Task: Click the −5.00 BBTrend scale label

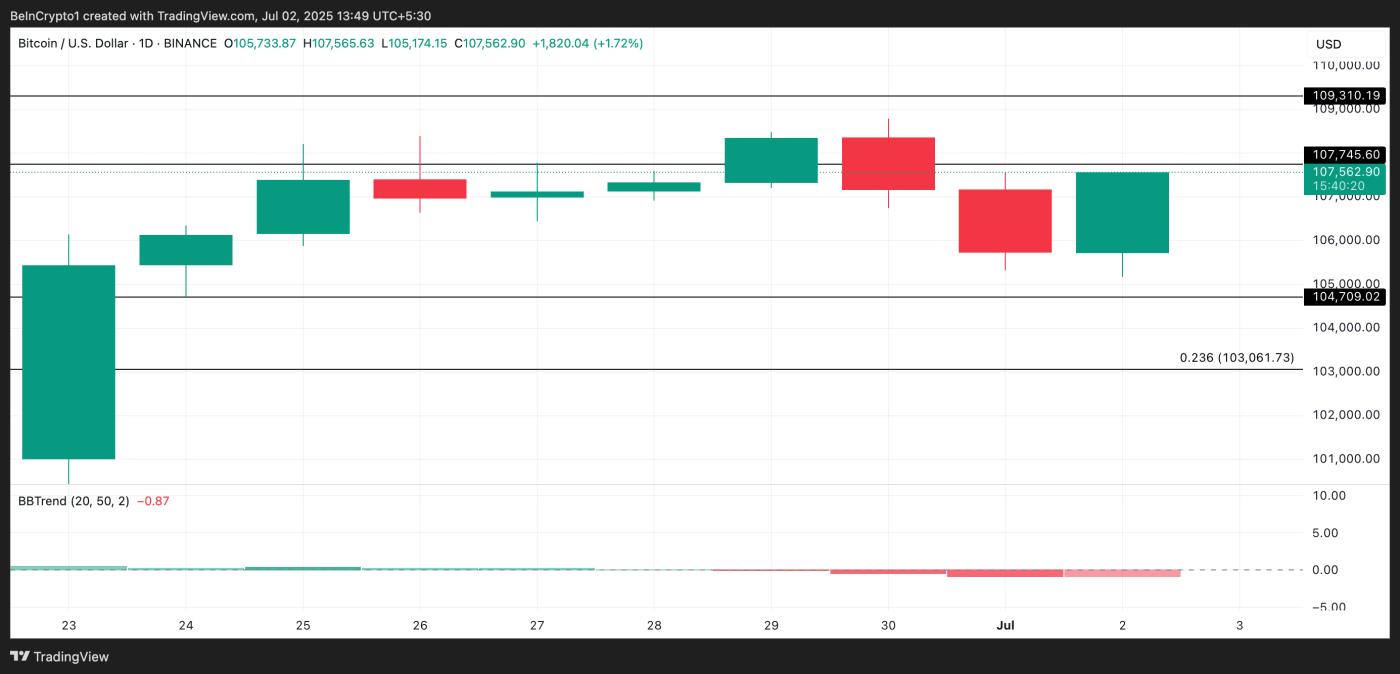Action: coord(1330,607)
